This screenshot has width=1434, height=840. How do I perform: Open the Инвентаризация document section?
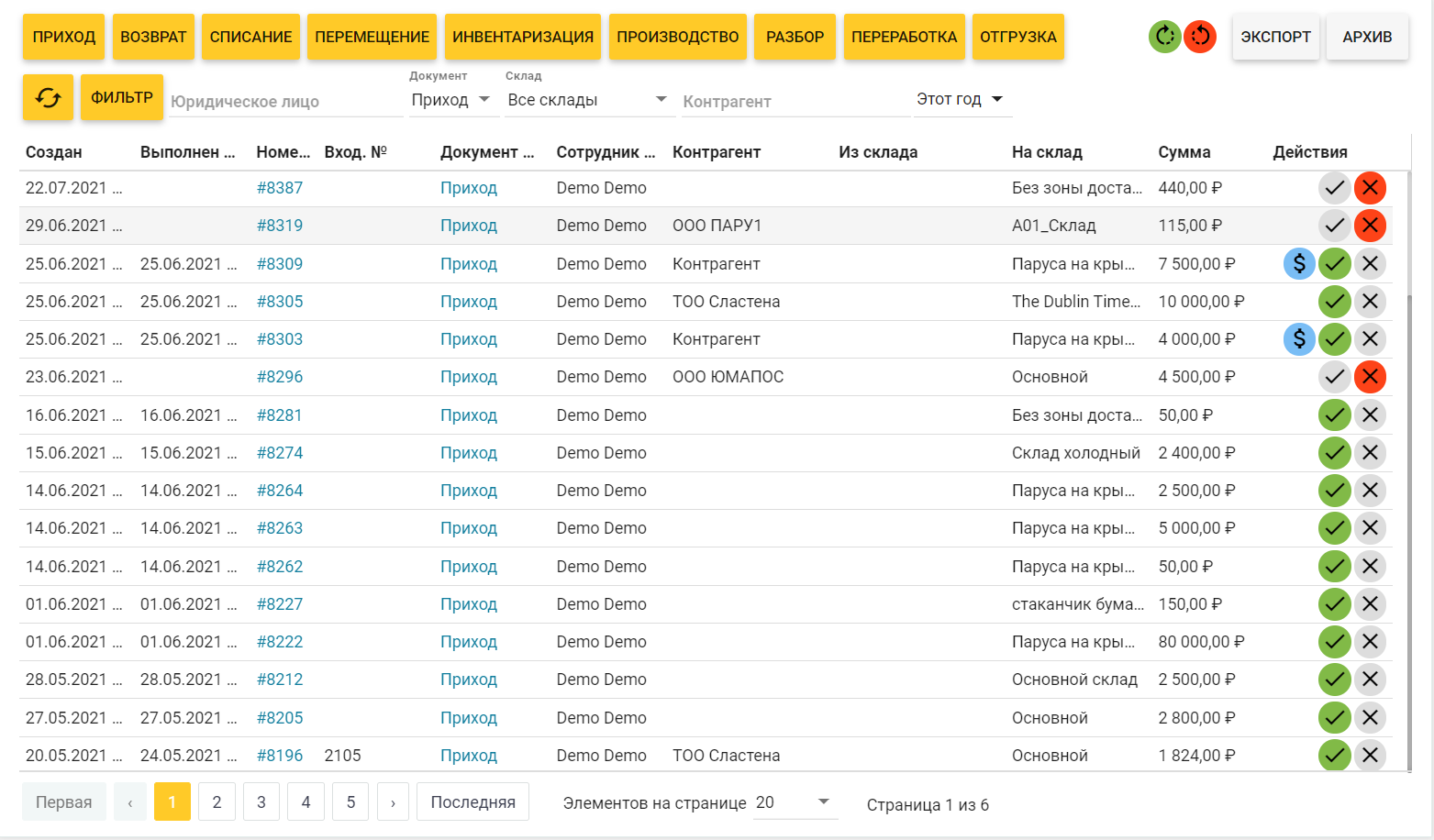point(523,38)
